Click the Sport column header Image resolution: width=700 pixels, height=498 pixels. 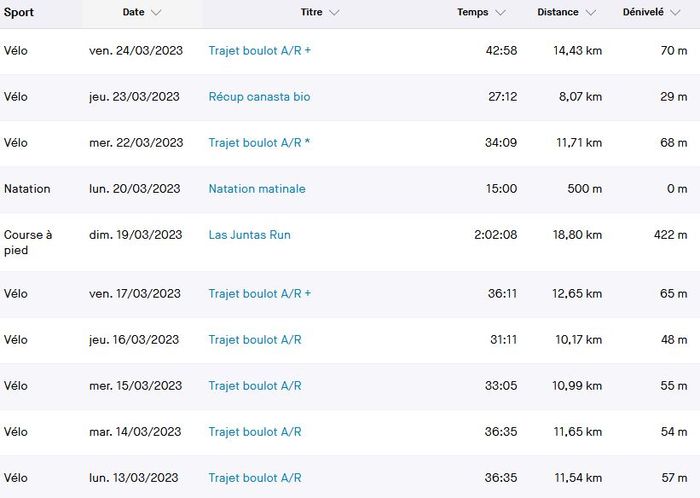[19, 13]
